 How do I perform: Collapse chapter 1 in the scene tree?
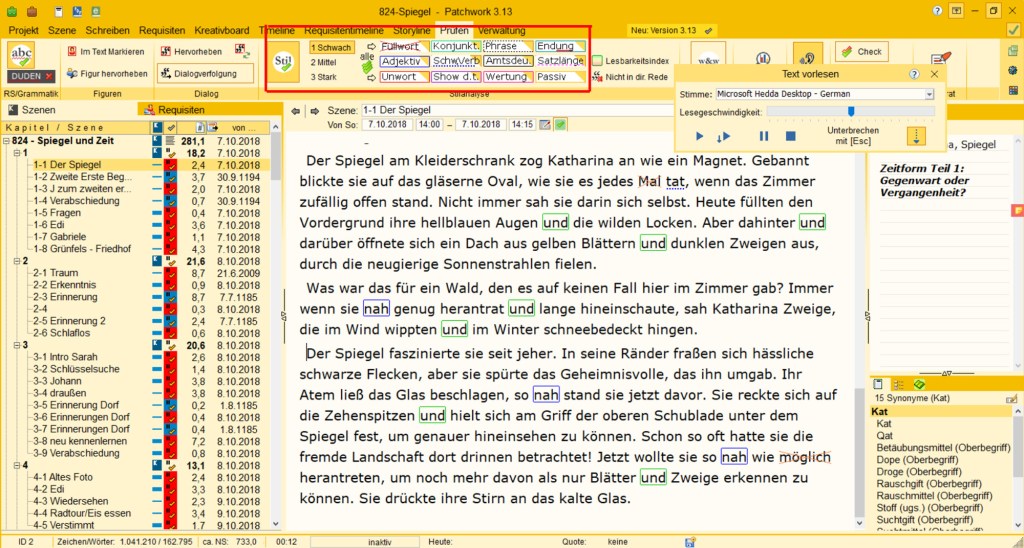point(19,153)
